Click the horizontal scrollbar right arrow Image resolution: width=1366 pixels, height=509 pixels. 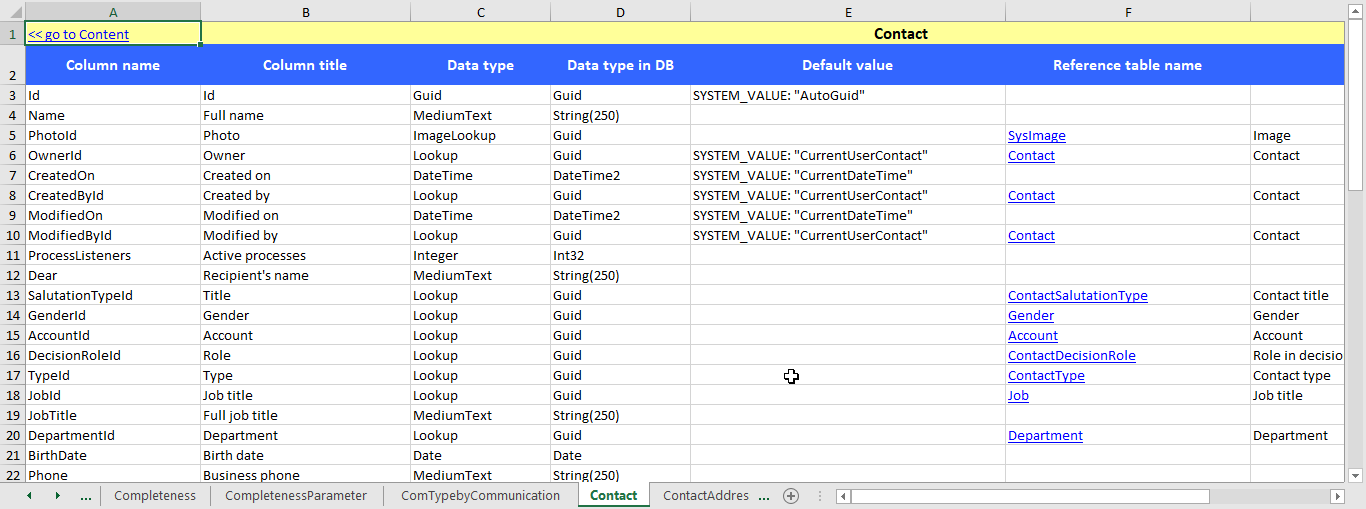click(1337, 497)
